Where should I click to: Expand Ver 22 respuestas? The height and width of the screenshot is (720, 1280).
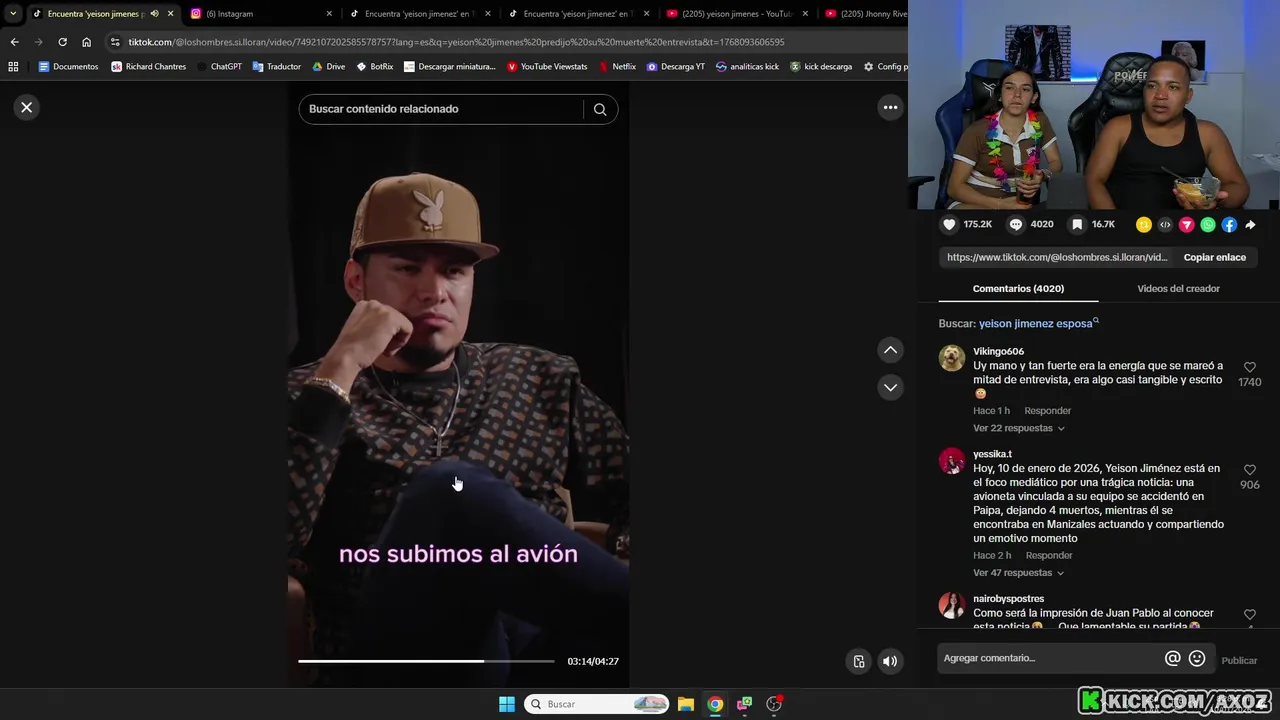coord(1018,428)
